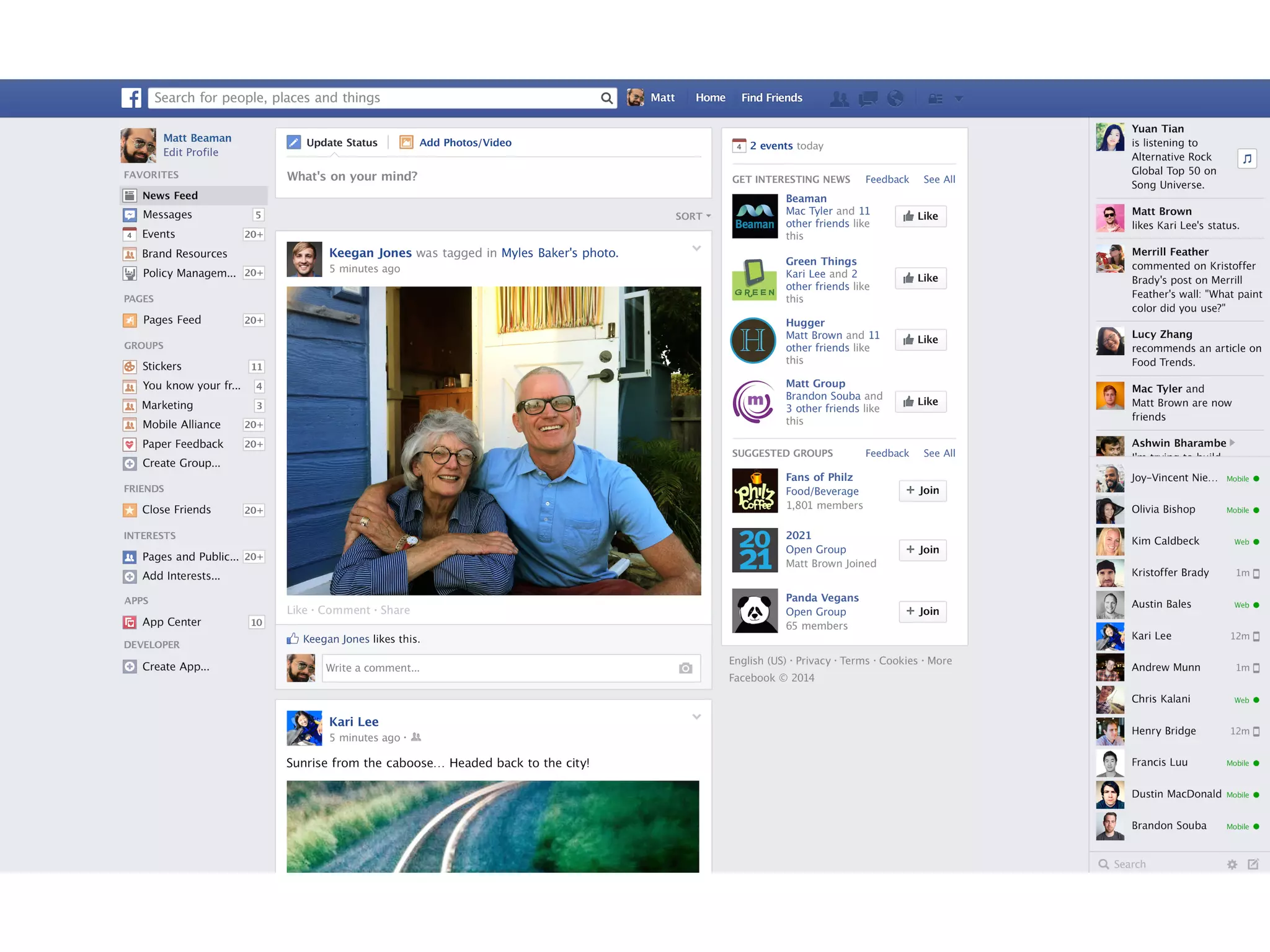Click the privacy shortcuts lock icon
This screenshot has width=1270, height=952.
935,99
